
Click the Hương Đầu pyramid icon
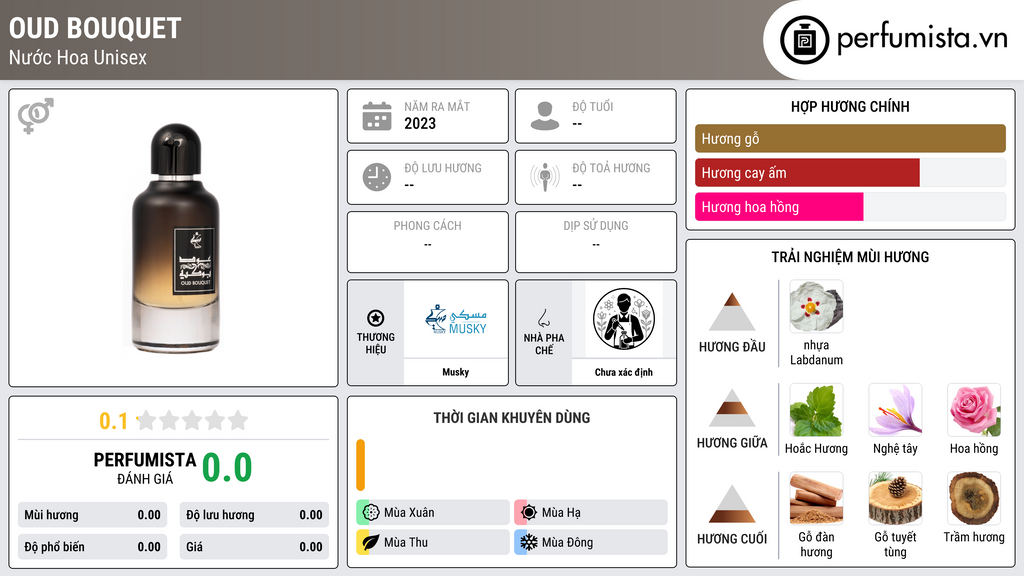pos(732,312)
